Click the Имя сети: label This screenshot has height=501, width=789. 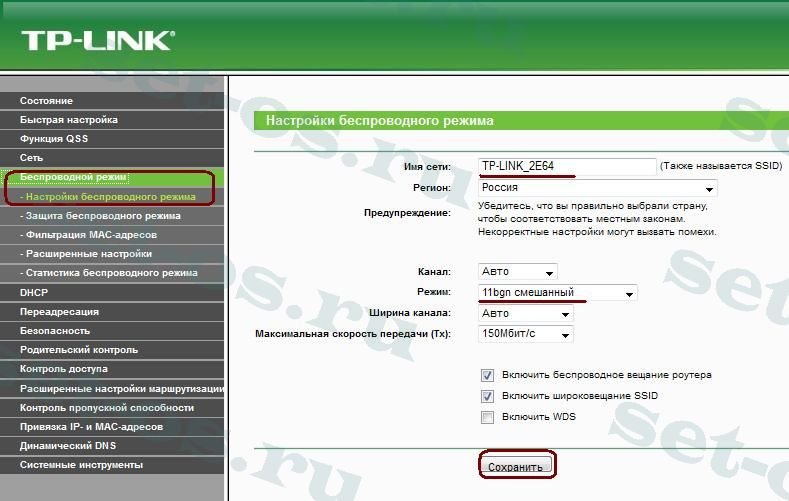tap(427, 166)
